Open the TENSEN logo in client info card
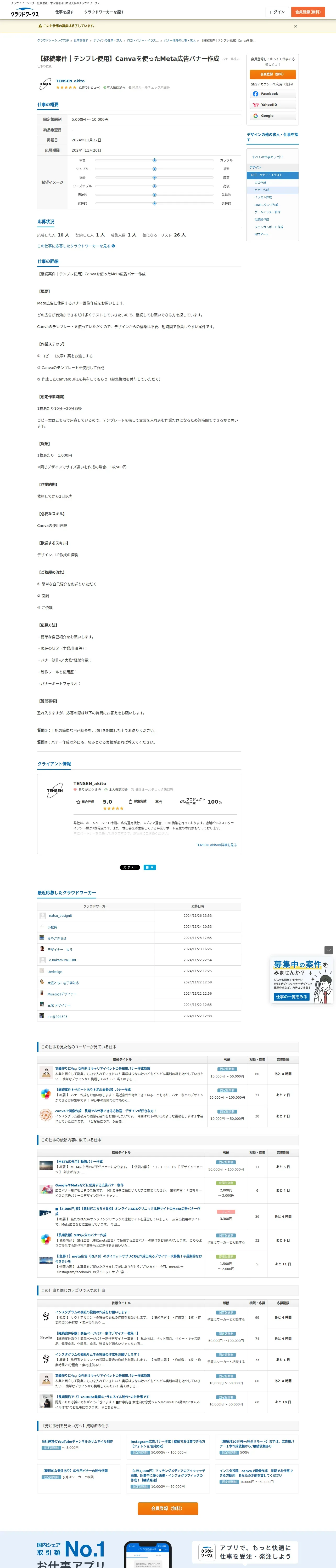 [55, 791]
